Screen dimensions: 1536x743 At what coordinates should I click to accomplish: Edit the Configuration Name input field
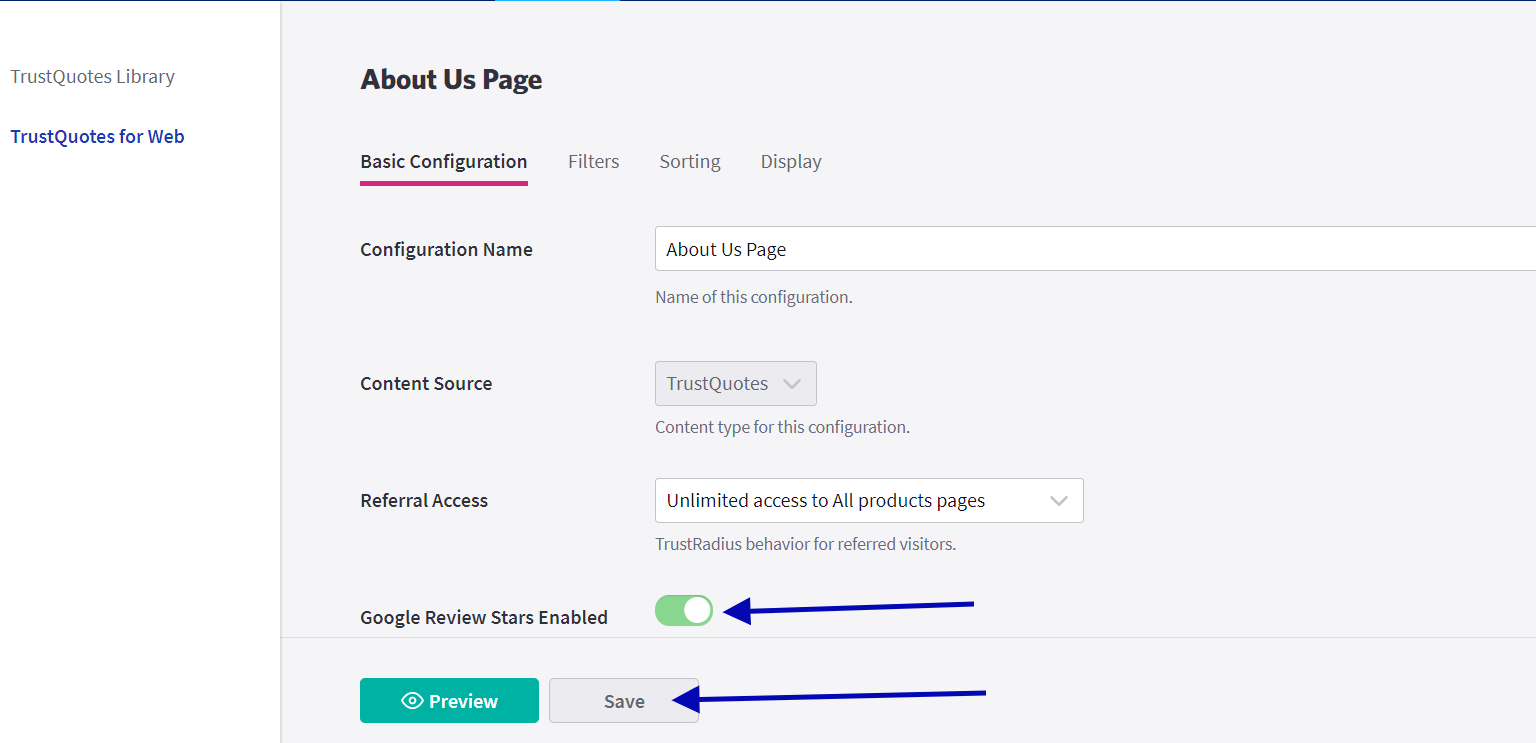pyautogui.click(x=1095, y=249)
